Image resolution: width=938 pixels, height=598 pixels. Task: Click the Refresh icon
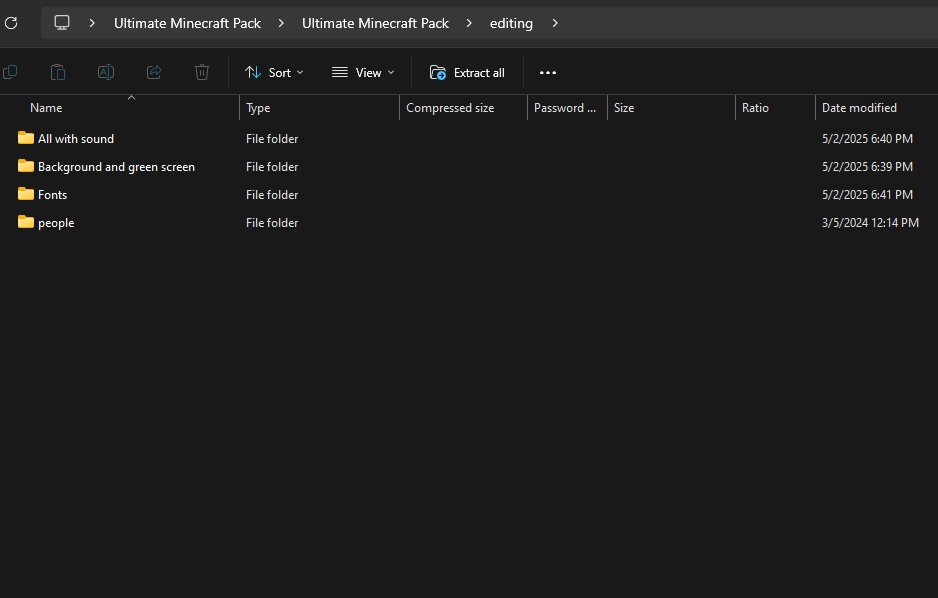point(11,23)
